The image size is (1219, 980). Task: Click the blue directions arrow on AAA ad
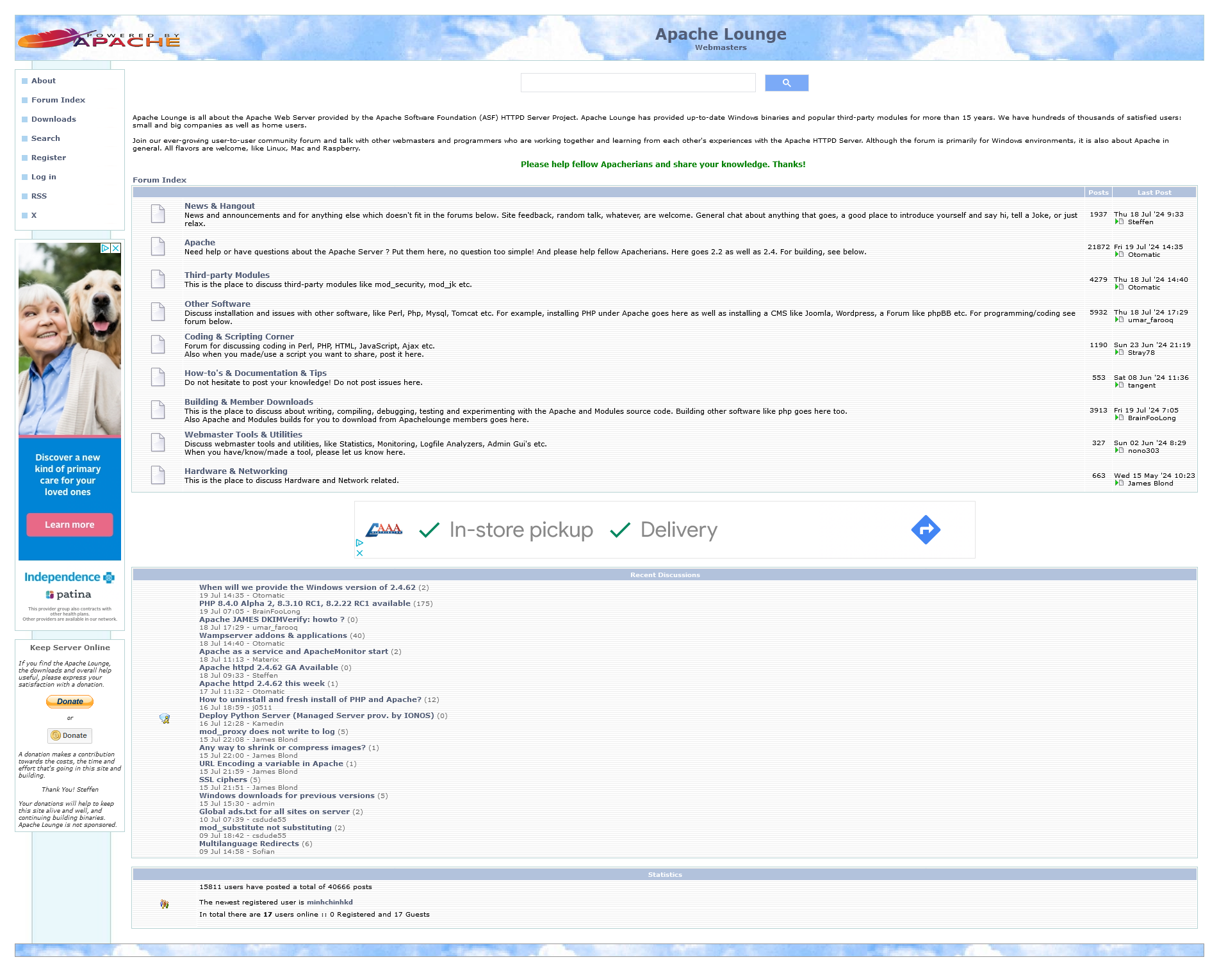coord(926,530)
